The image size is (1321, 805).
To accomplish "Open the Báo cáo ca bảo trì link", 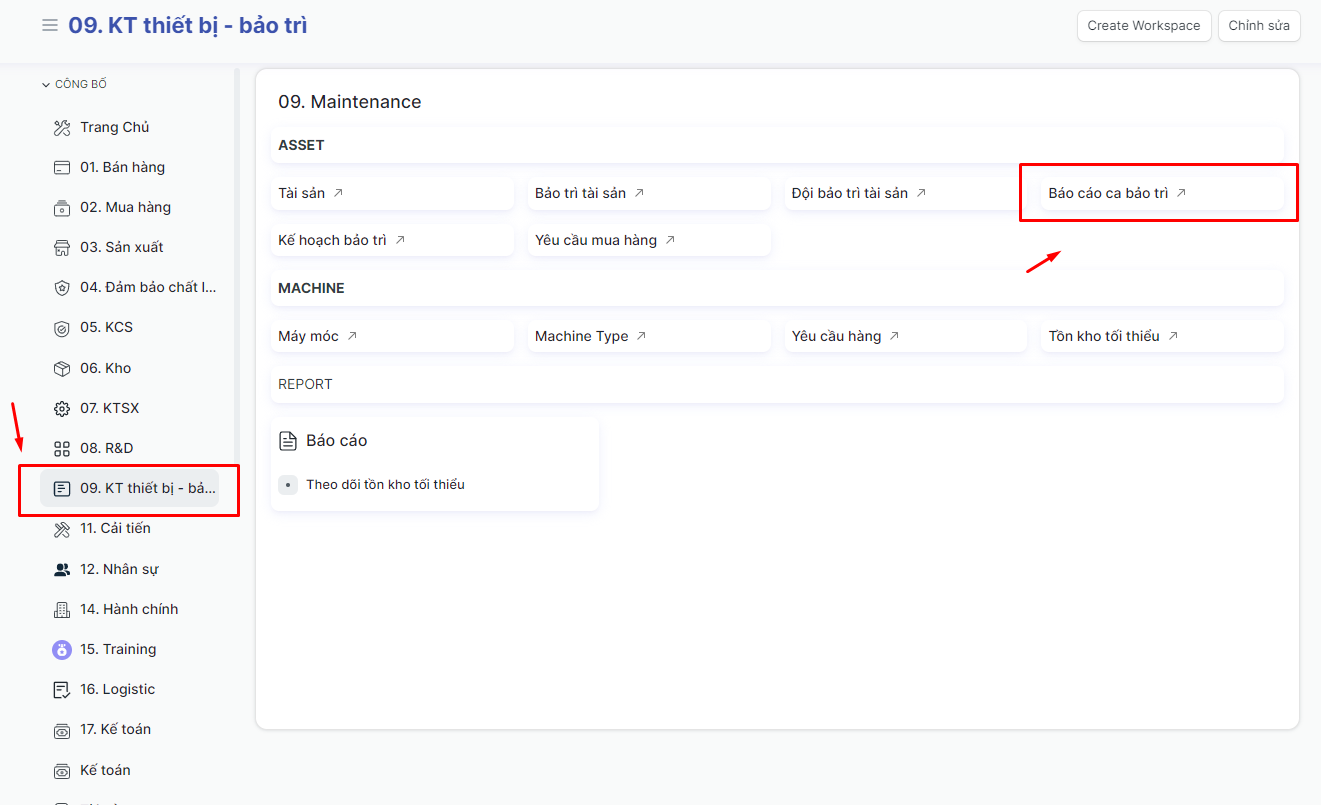I will point(1108,193).
